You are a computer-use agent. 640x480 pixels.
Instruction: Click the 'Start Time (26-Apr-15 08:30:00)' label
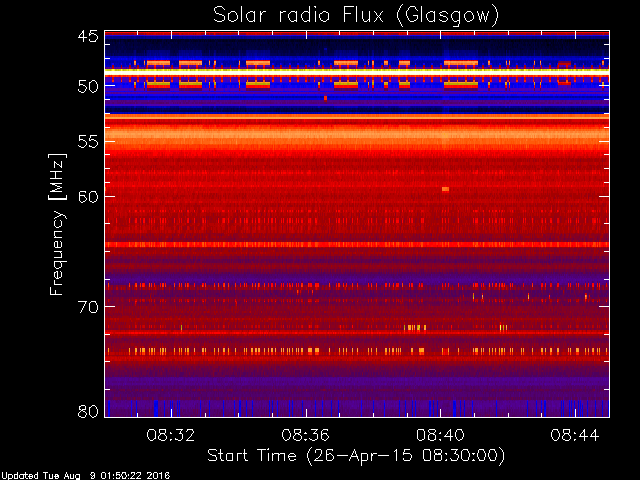click(x=356, y=456)
